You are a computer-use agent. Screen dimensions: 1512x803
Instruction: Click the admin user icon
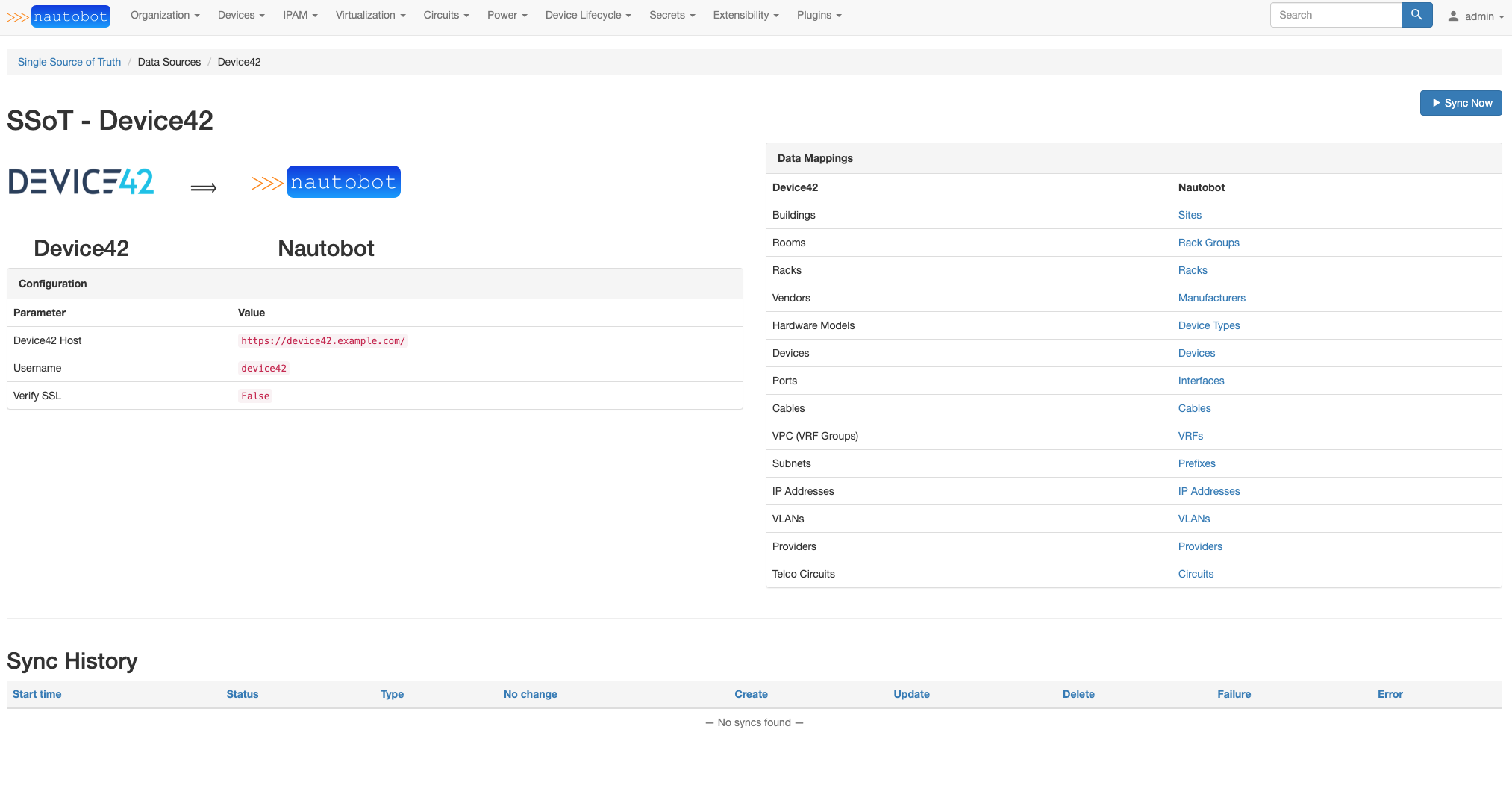coord(1453,16)
